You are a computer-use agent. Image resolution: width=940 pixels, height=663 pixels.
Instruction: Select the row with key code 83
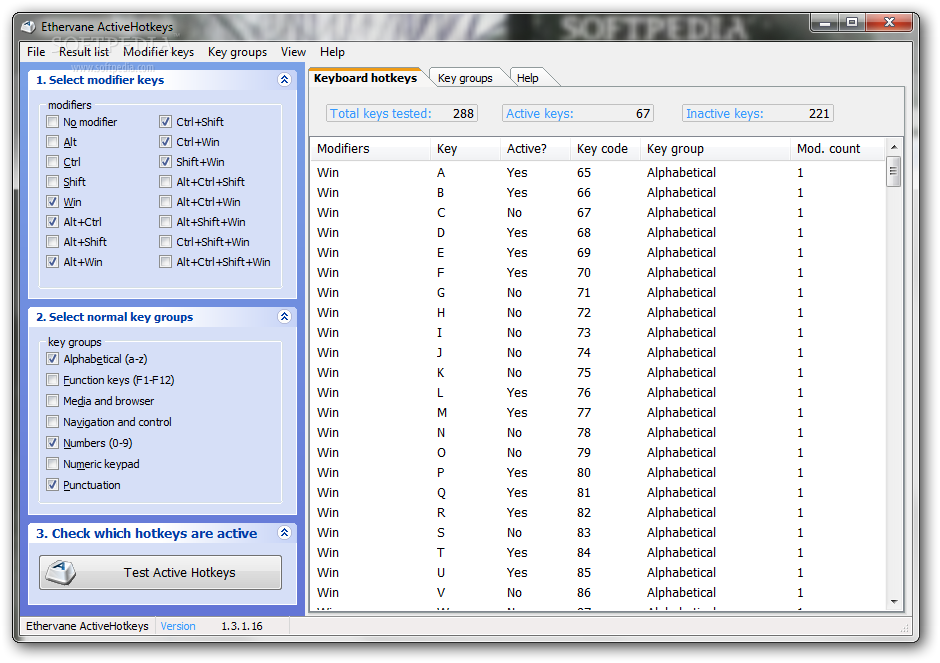[x=598, y=532]
